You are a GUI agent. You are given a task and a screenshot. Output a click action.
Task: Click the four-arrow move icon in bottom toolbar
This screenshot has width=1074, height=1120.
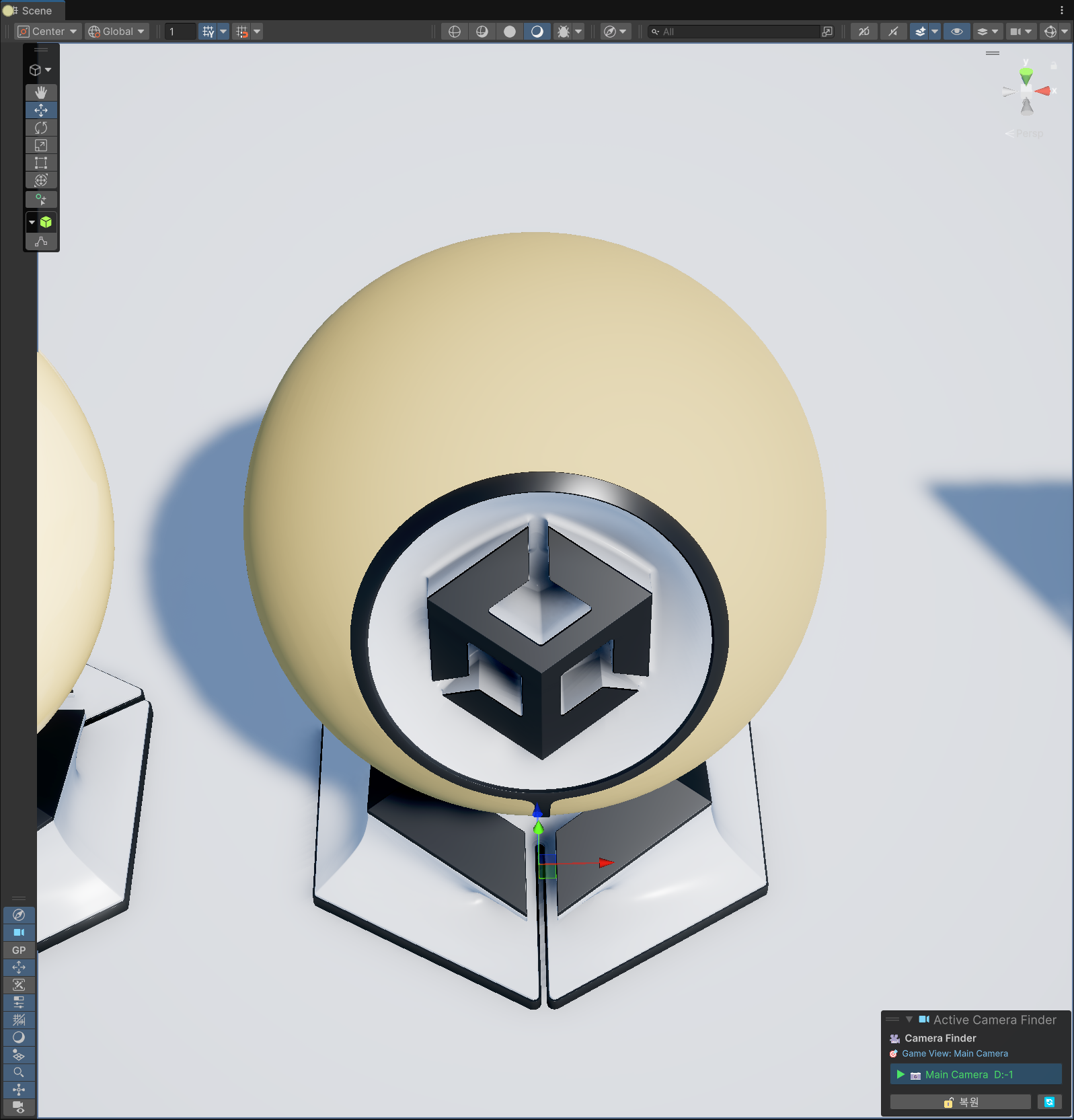19,967
